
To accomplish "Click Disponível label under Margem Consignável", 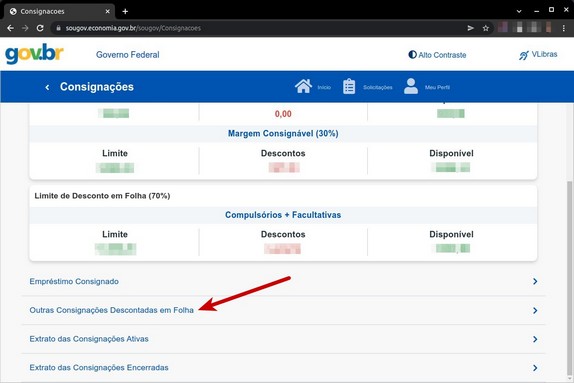I will click(451, 153).
